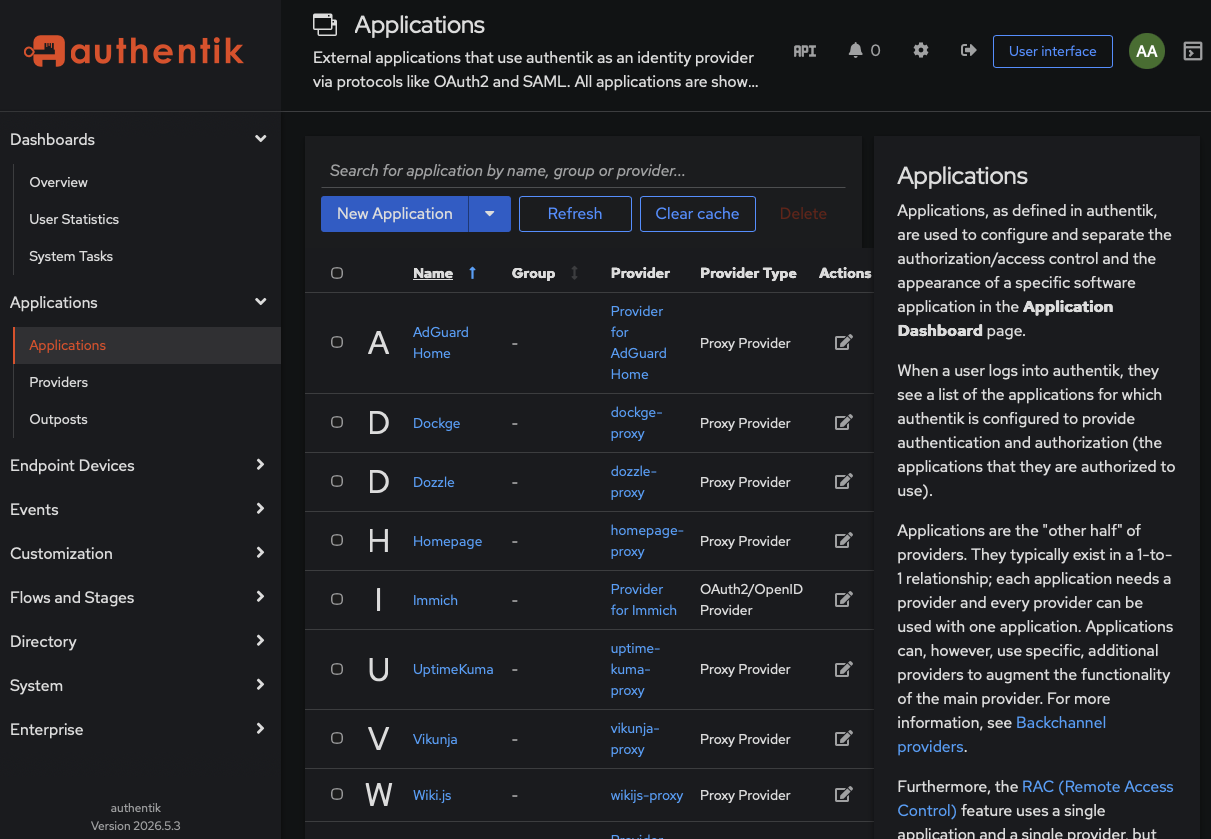The height and width of the screenshot is (839, 1211).
Task: Check the Immich row checkbox
Action: coord(337,599)
